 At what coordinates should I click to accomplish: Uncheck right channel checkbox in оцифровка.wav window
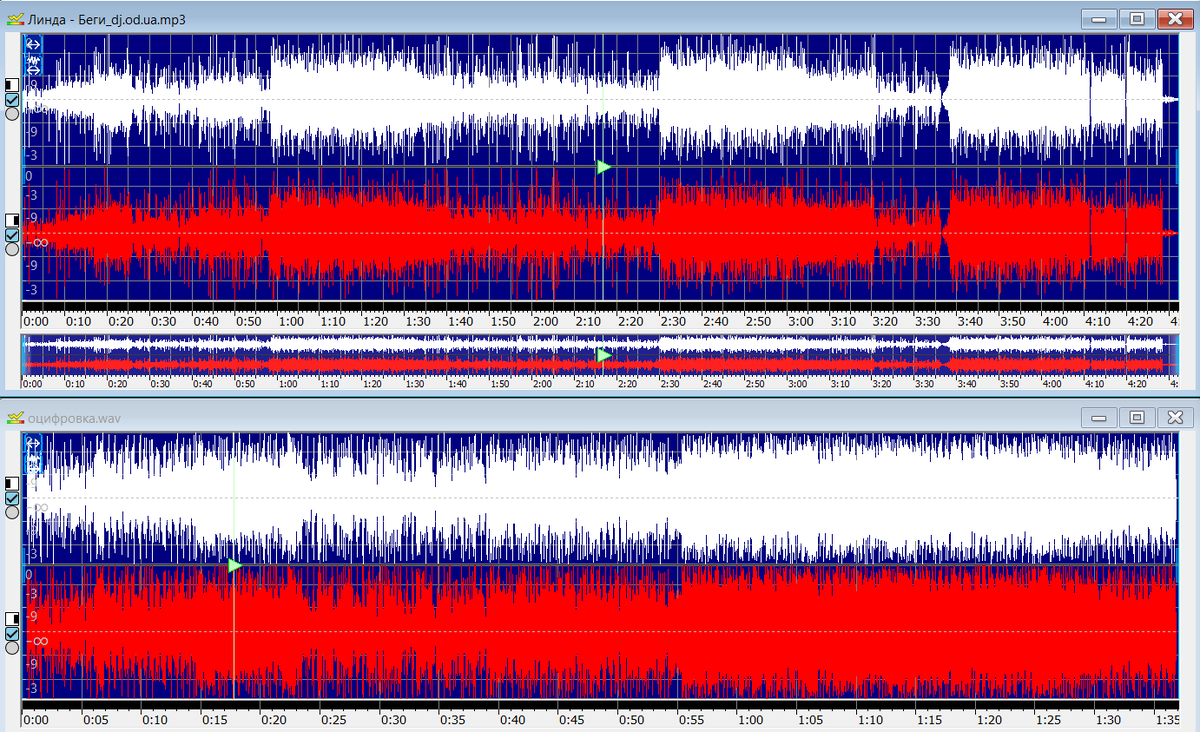[12, 634]
